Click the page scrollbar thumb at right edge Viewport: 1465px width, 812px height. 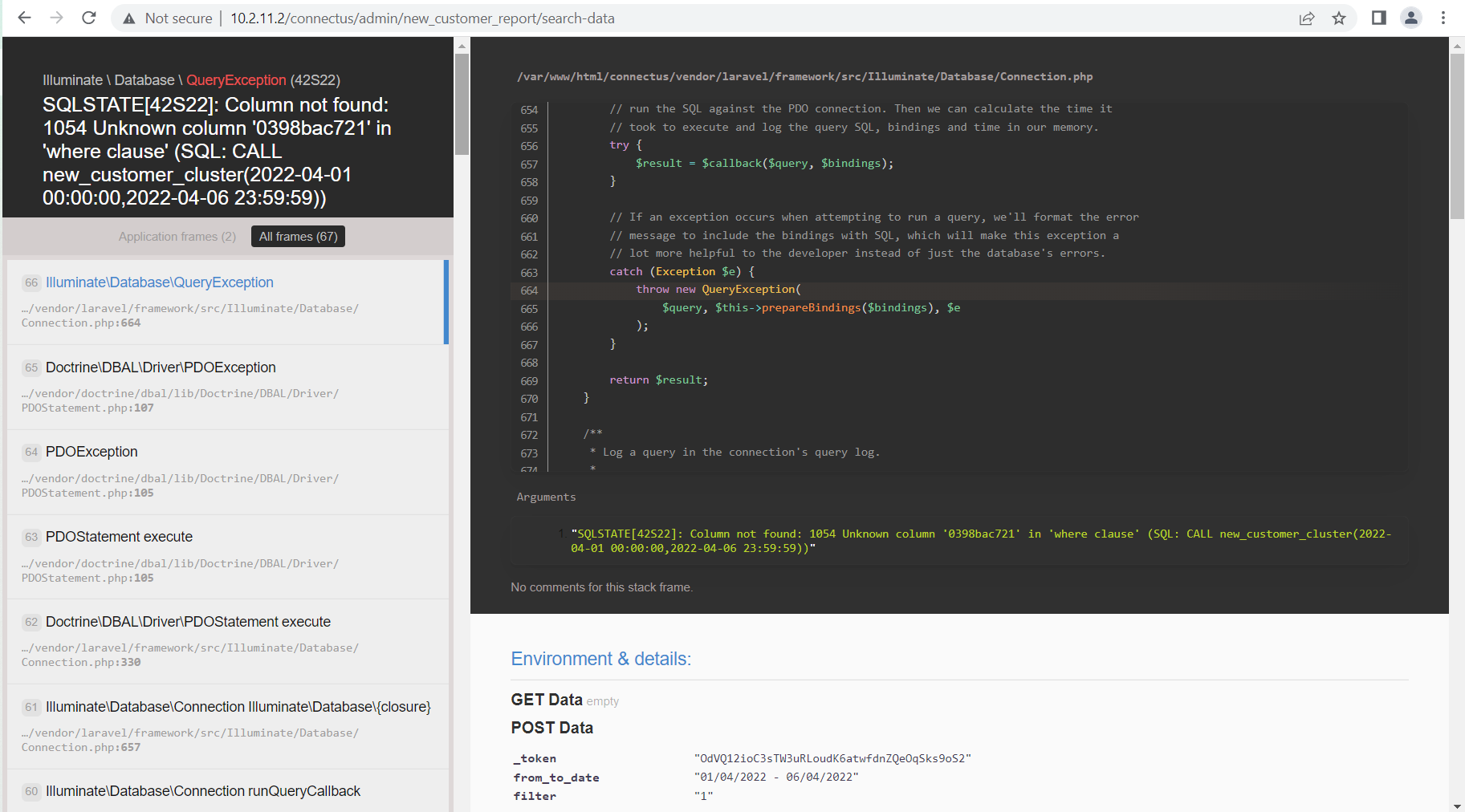[x=1457, y=136]
